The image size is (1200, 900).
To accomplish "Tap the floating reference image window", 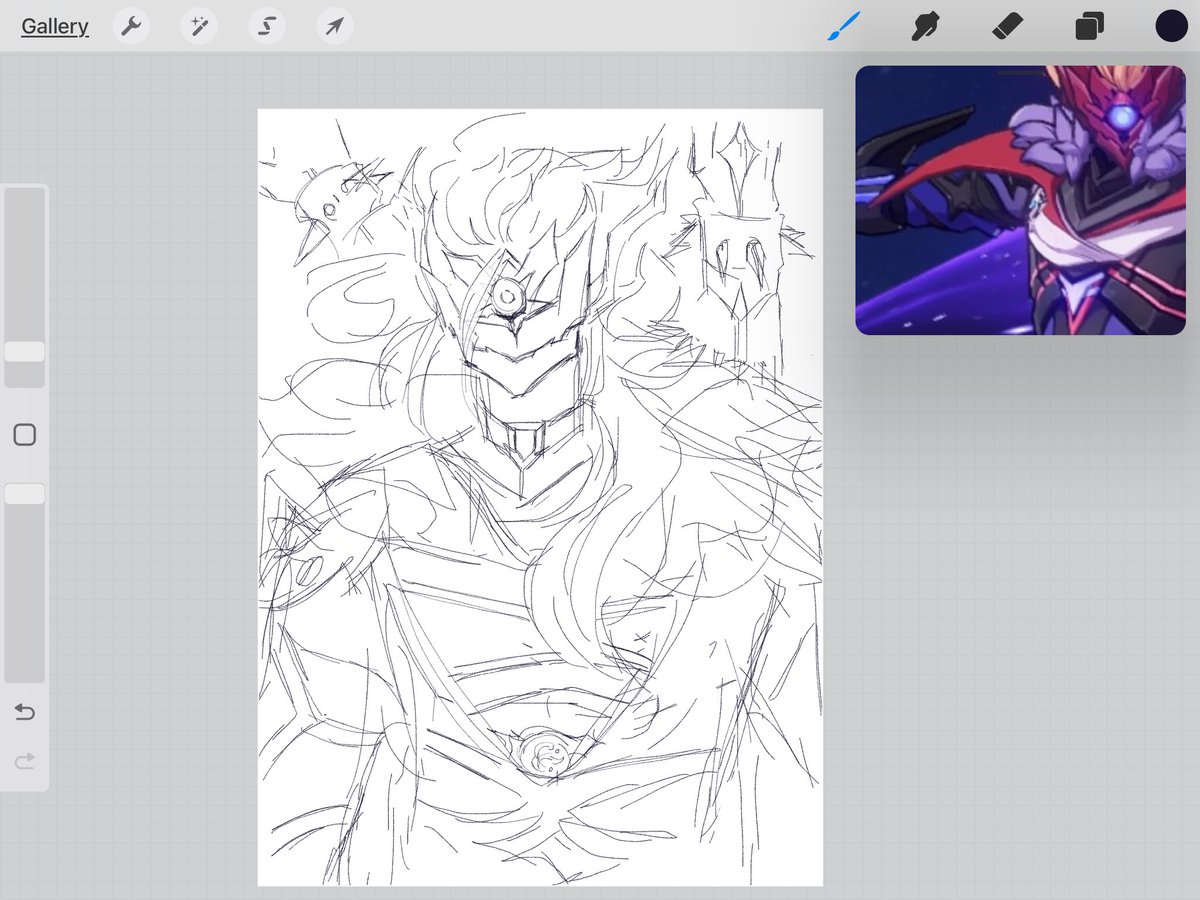I will coord(1020,200).
